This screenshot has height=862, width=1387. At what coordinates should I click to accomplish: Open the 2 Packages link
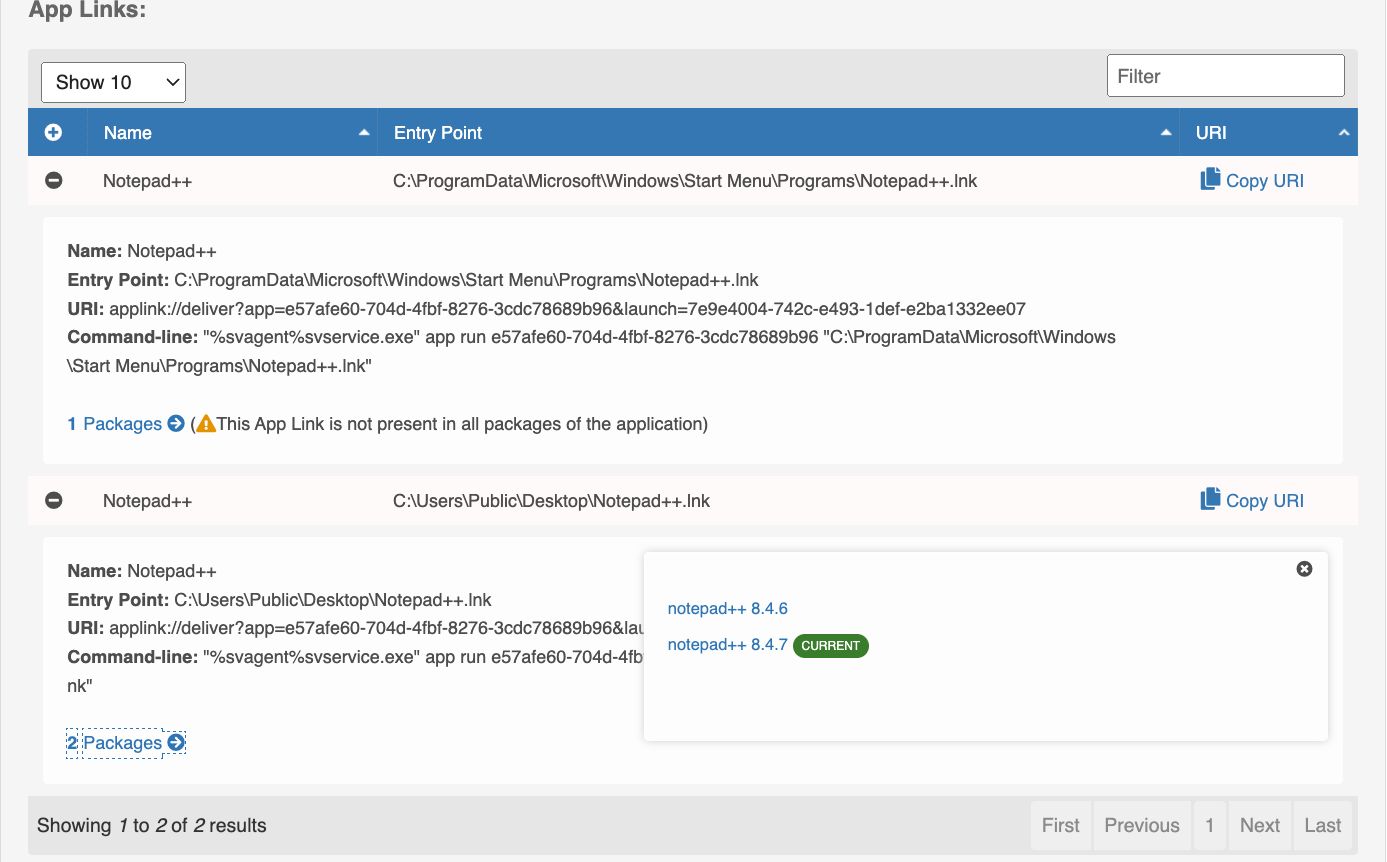[x=126, y=743]
